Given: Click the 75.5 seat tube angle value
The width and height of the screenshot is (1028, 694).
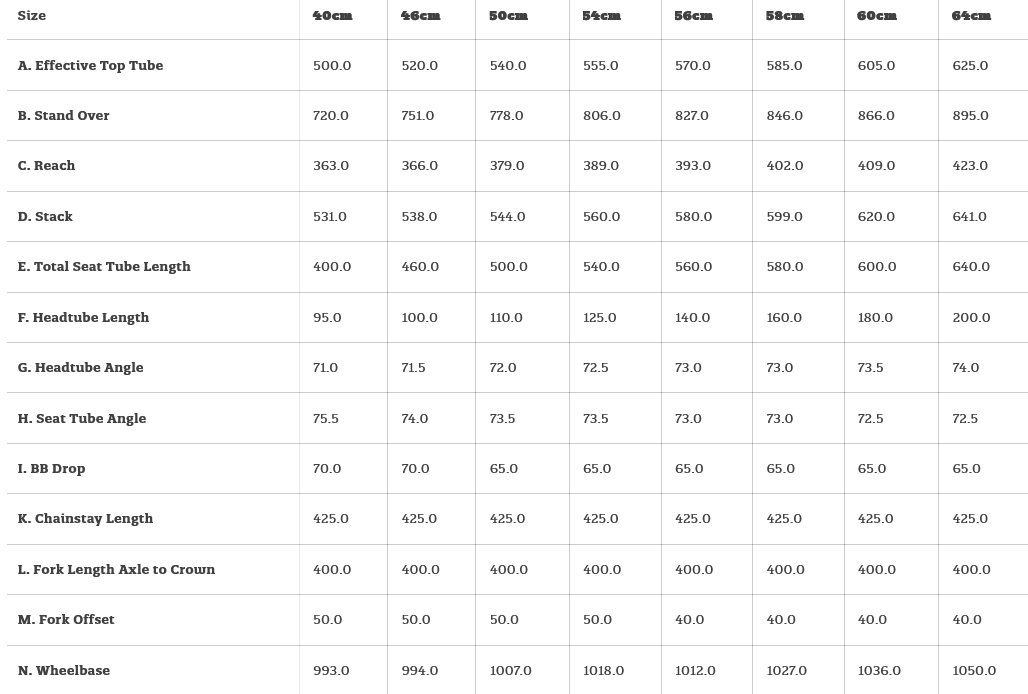Looking at the screenshot, I should 326,419.
